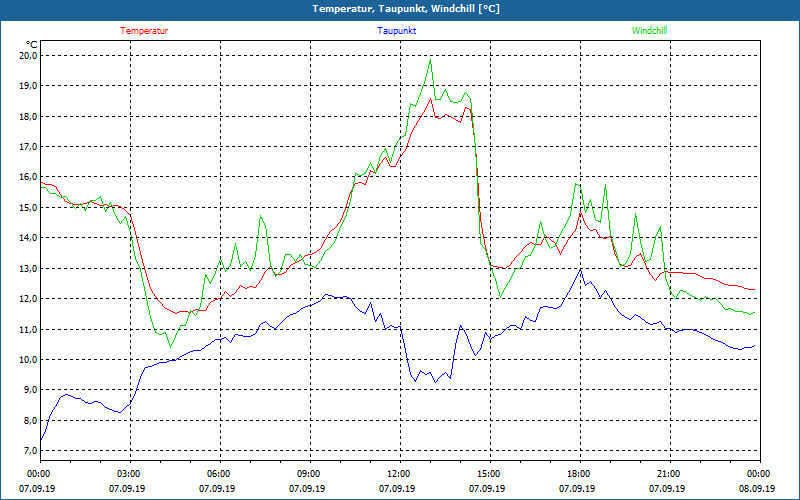Select the red Temperatur legend label
Viewport: 800px width, 500px height.
pos(144,31)
